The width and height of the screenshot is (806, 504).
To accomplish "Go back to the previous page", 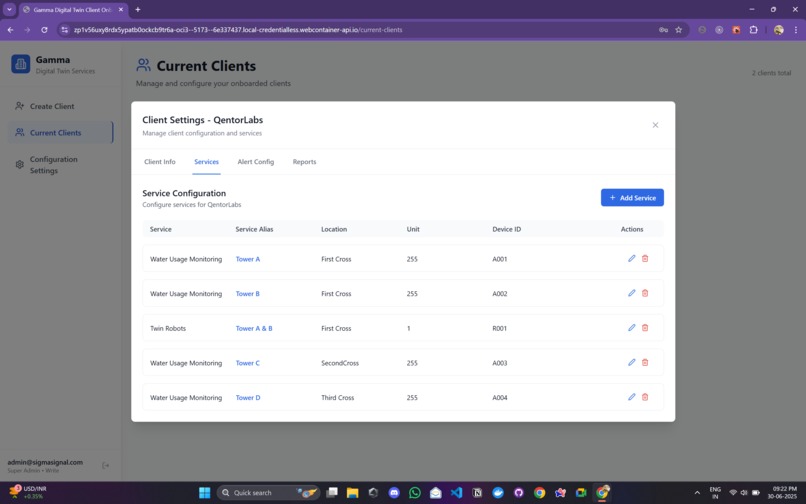I will [10, 30].
